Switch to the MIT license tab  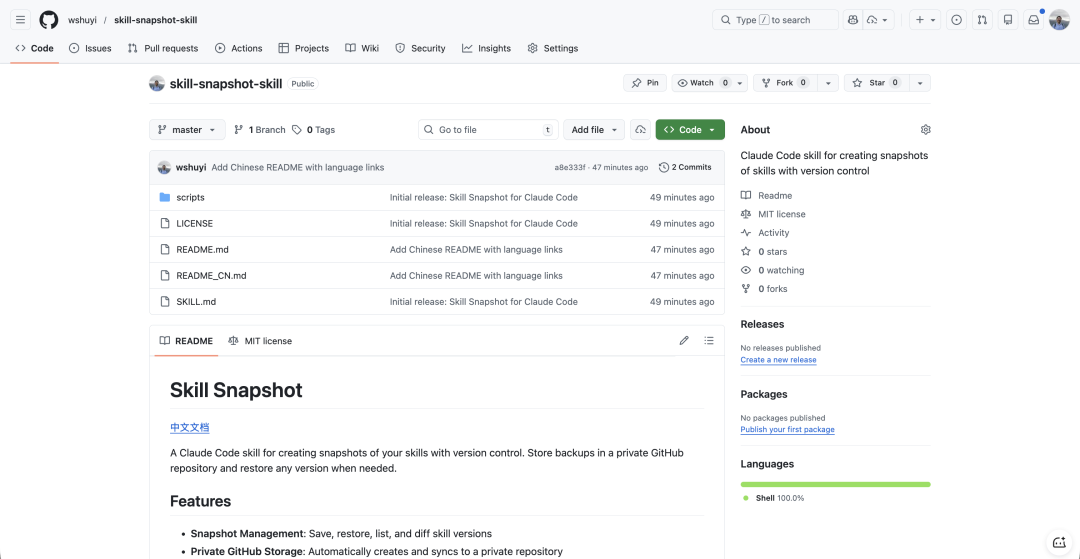[x=260, y=341]
